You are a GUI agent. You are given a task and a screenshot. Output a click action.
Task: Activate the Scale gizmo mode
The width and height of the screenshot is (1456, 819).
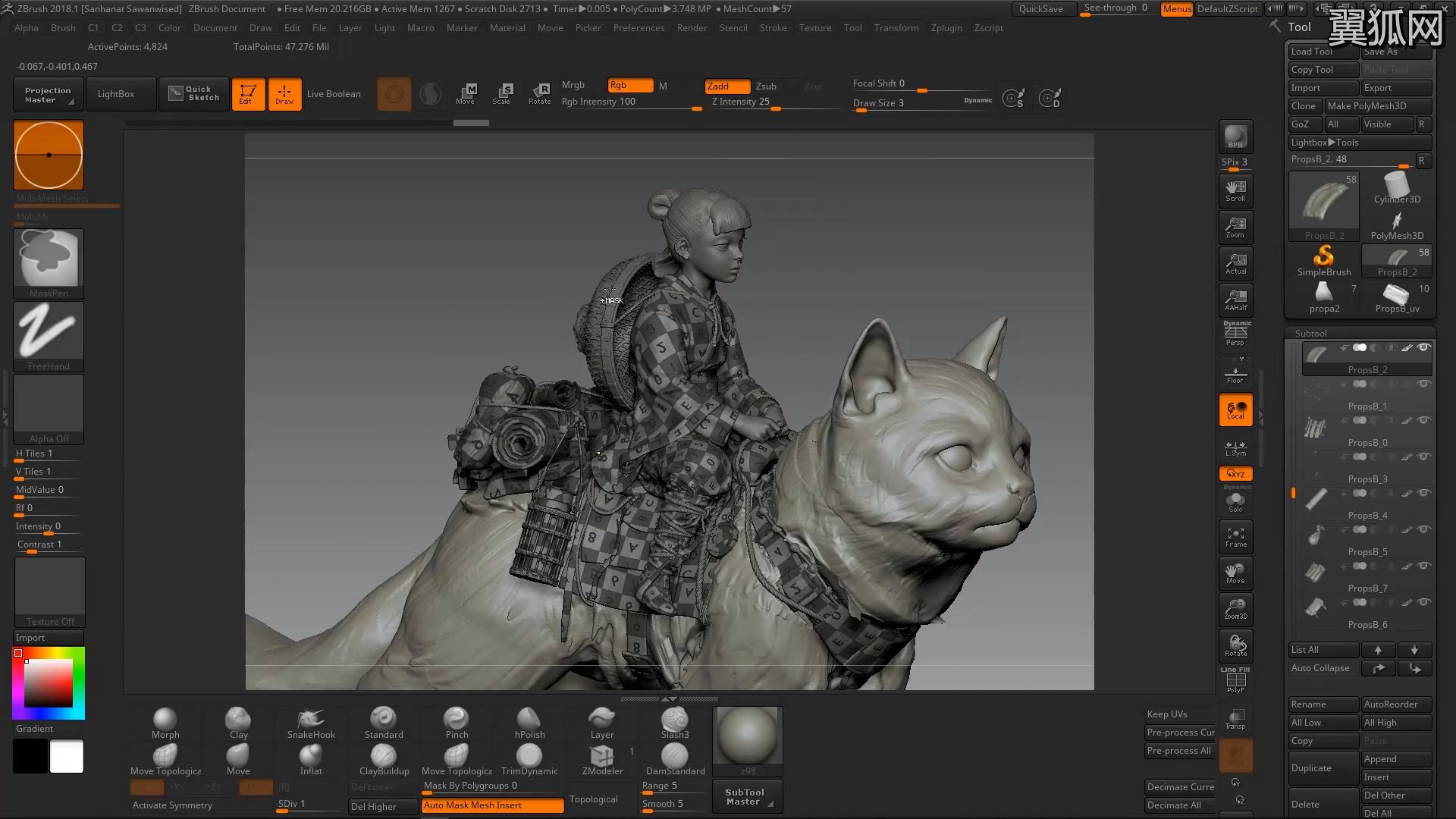(x=502, y=94)
